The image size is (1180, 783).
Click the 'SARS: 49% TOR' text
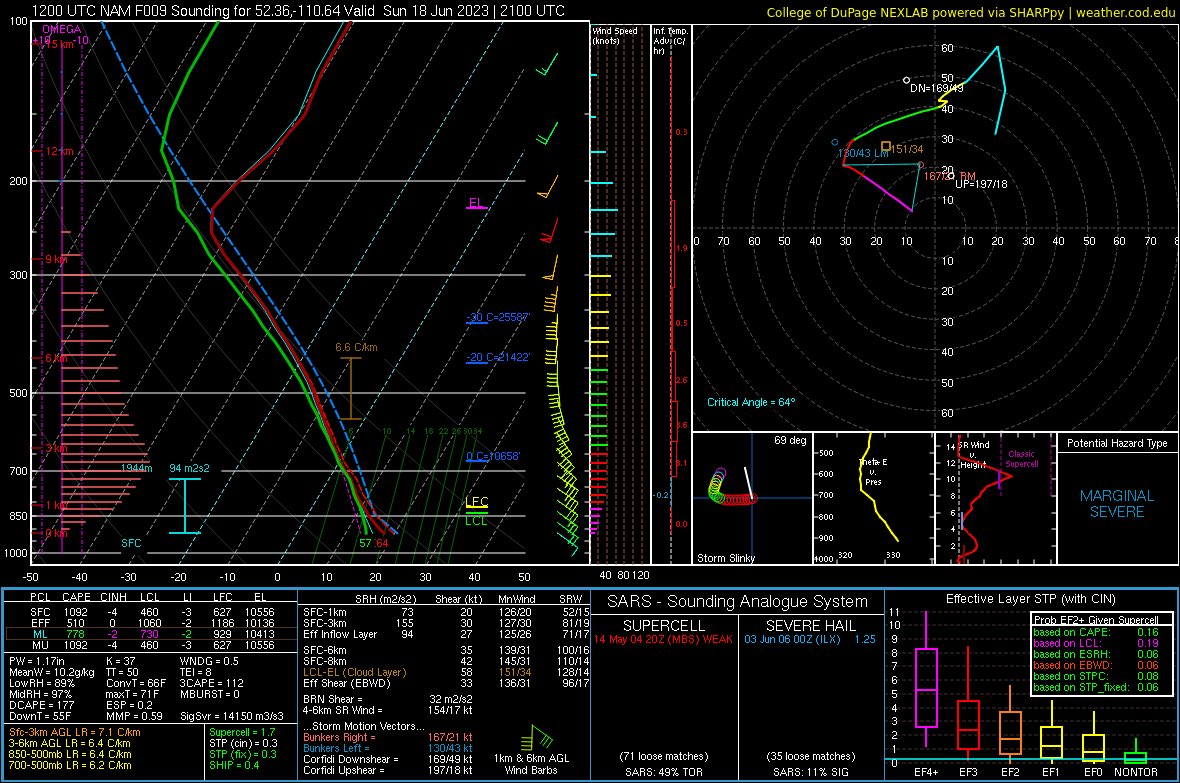pyautogui.click(x=663, y=772)
